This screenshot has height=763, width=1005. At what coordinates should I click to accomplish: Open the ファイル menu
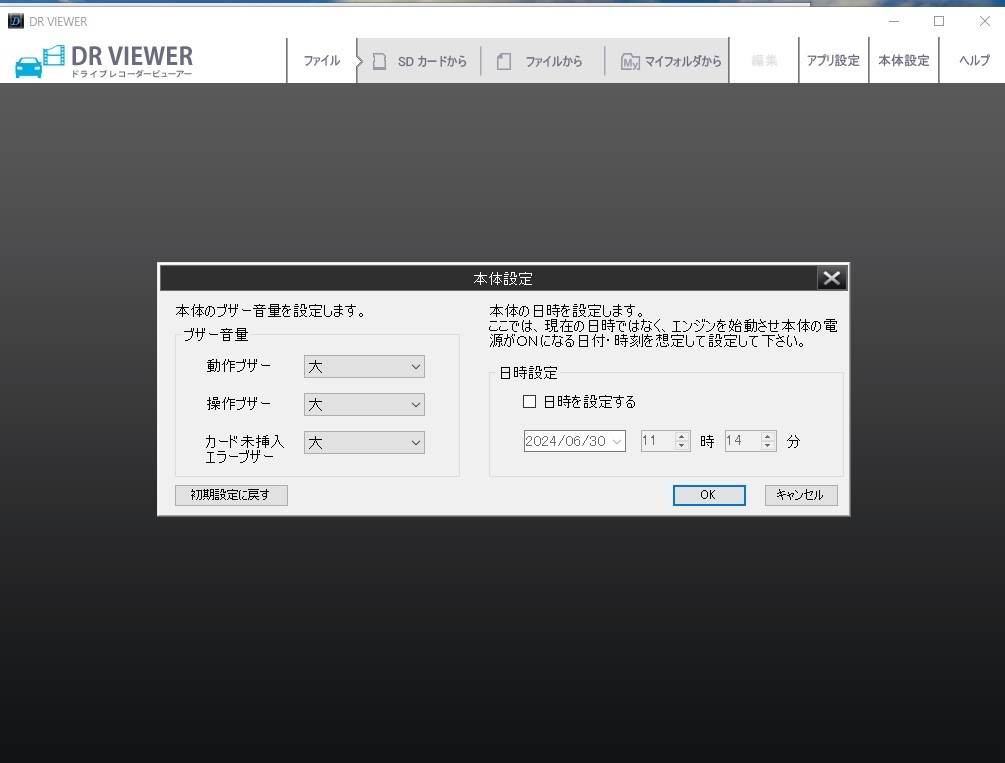321,60
